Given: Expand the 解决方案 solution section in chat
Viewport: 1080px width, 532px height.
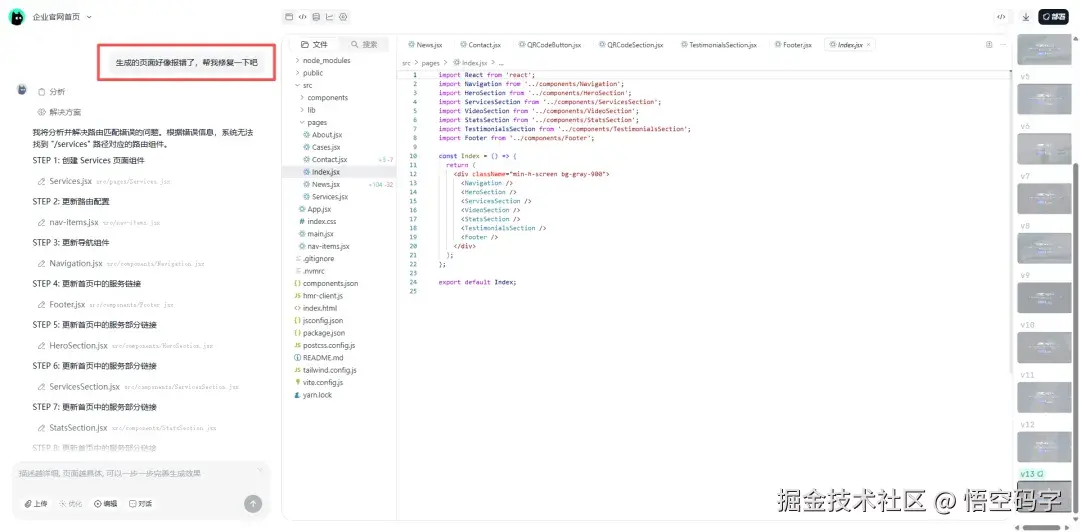Looking at the screenshot, I should [x=59, y=112].
